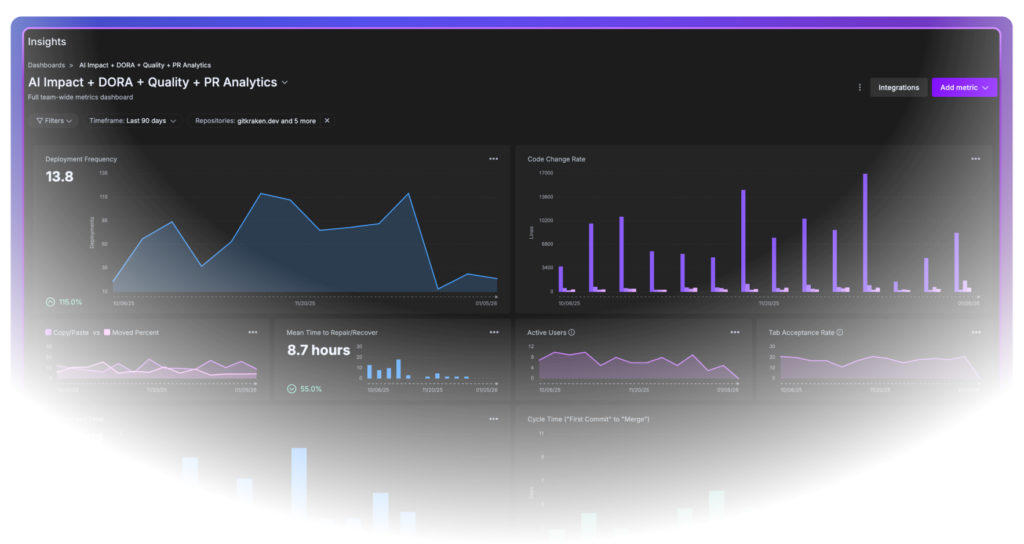Screen dimensions: 1024x544
Task: Go to Dashboards in the breadcrumb
Action: pos(46,65)
